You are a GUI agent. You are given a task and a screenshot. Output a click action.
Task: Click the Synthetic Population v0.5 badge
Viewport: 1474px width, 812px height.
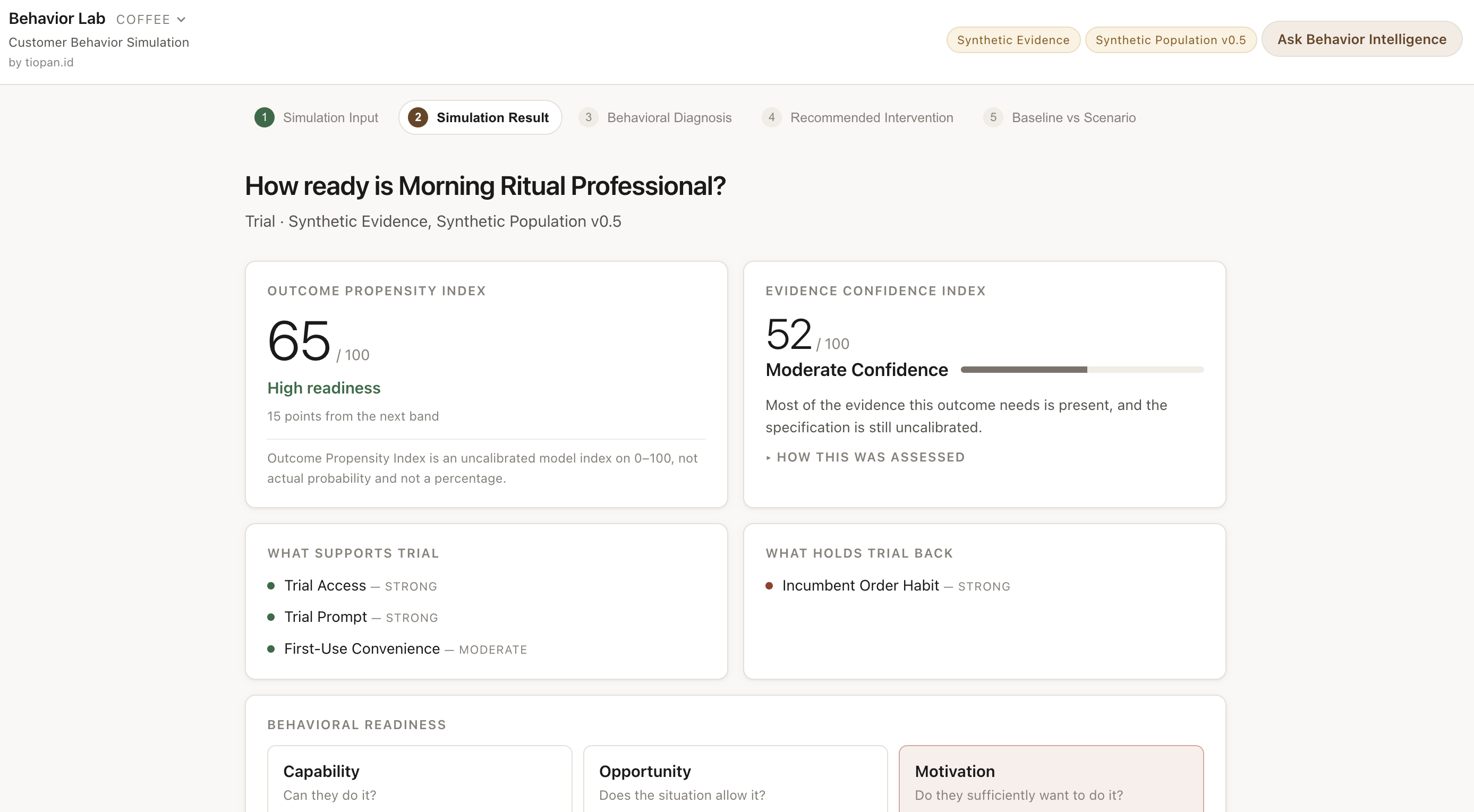pos(1170,40)
